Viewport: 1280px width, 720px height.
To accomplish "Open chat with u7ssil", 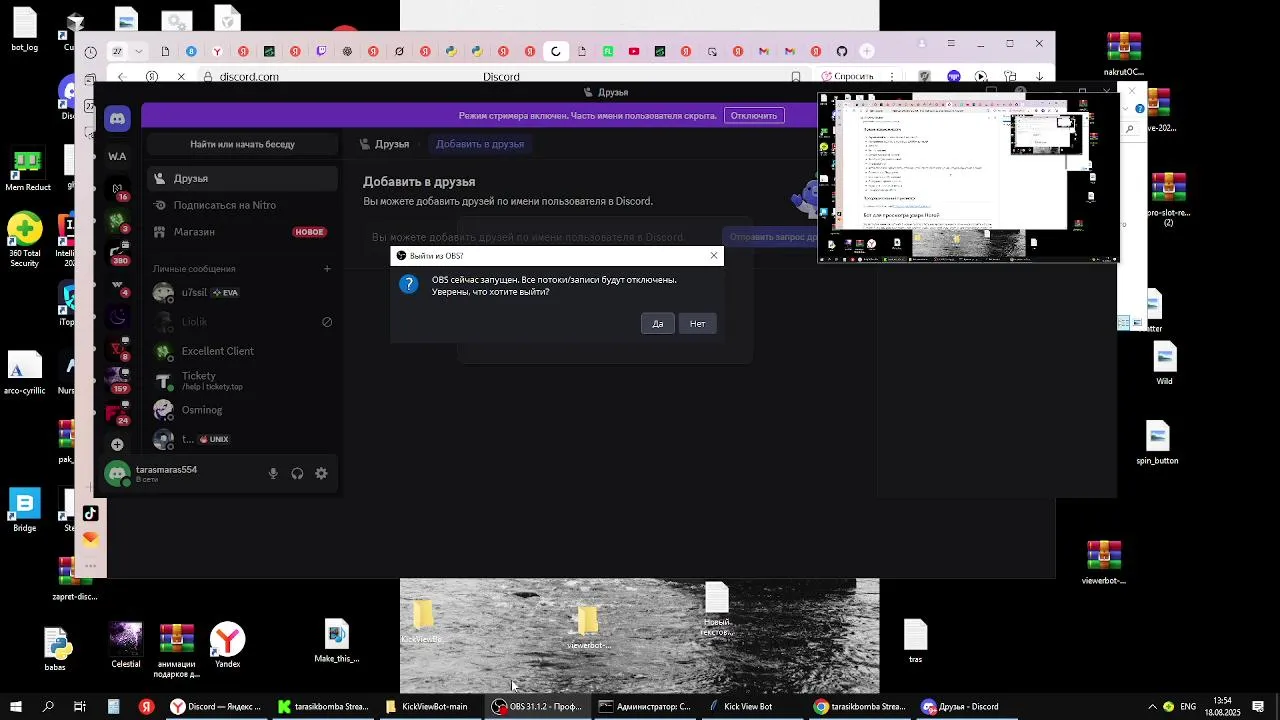I will (x=243, y=292).
